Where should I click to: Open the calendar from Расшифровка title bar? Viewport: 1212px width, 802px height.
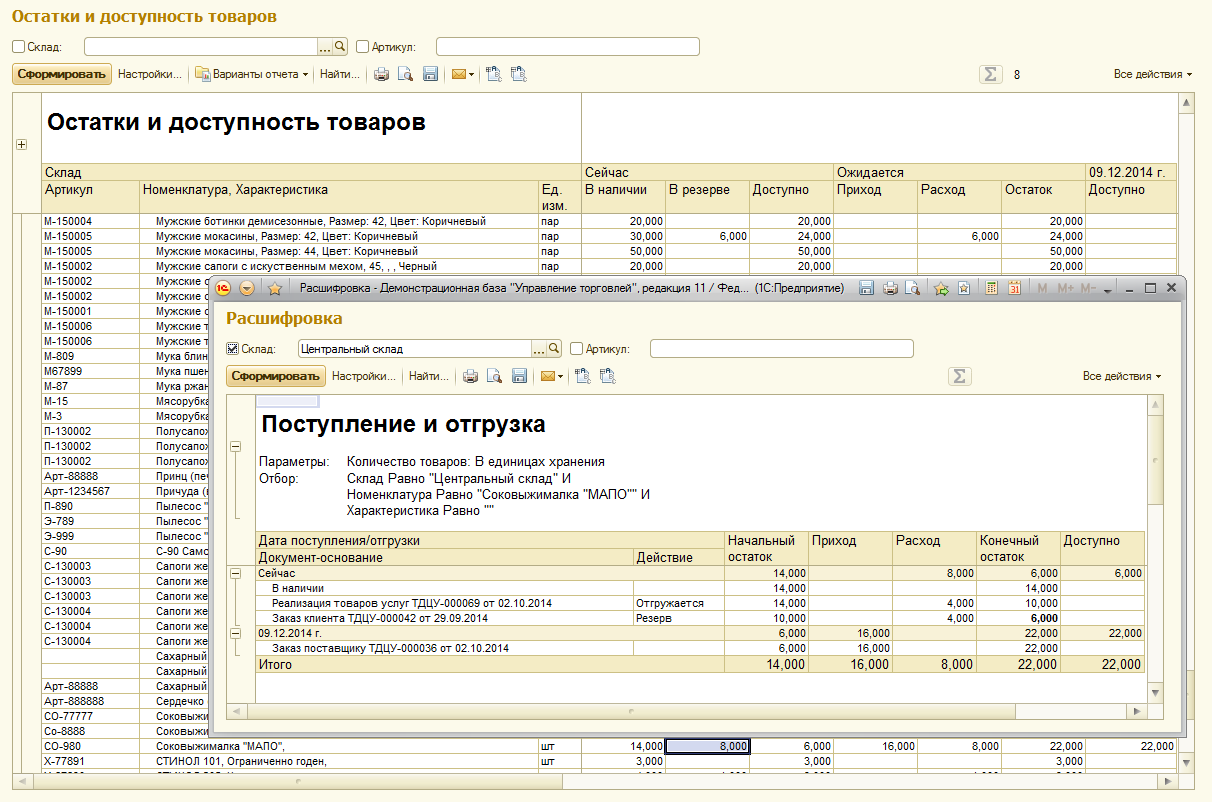pyautogui.click(x=1014, y=288)
